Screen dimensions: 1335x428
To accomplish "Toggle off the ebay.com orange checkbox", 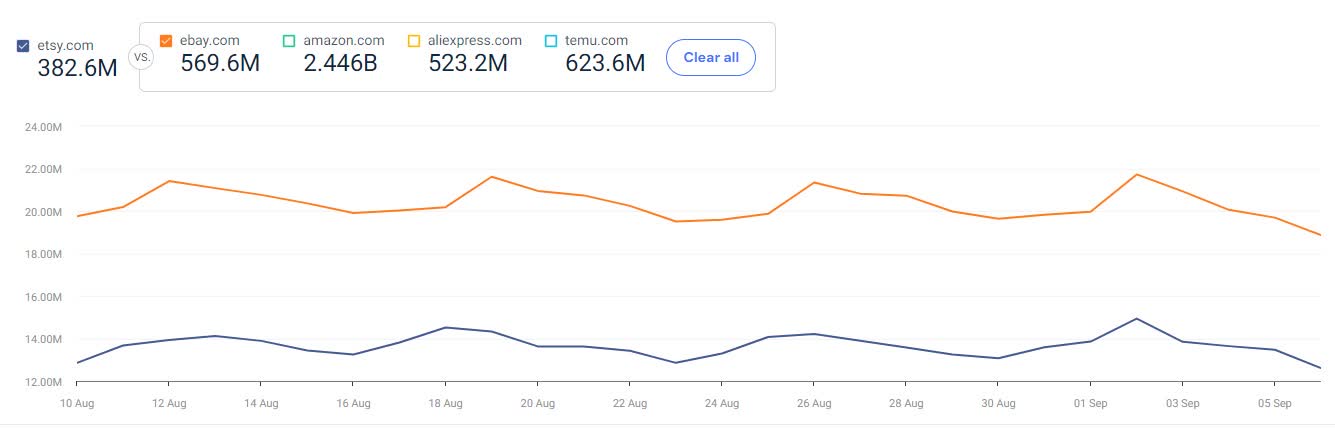I will 166,41.
